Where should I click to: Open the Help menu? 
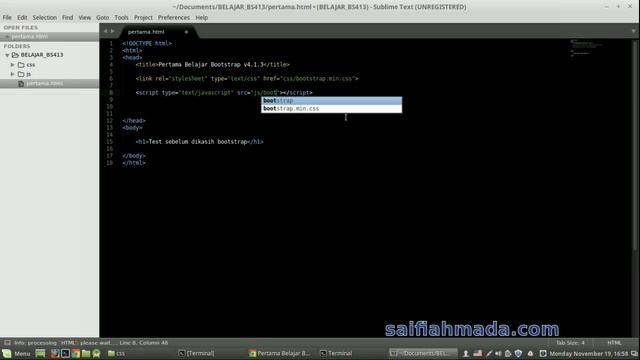202,18
